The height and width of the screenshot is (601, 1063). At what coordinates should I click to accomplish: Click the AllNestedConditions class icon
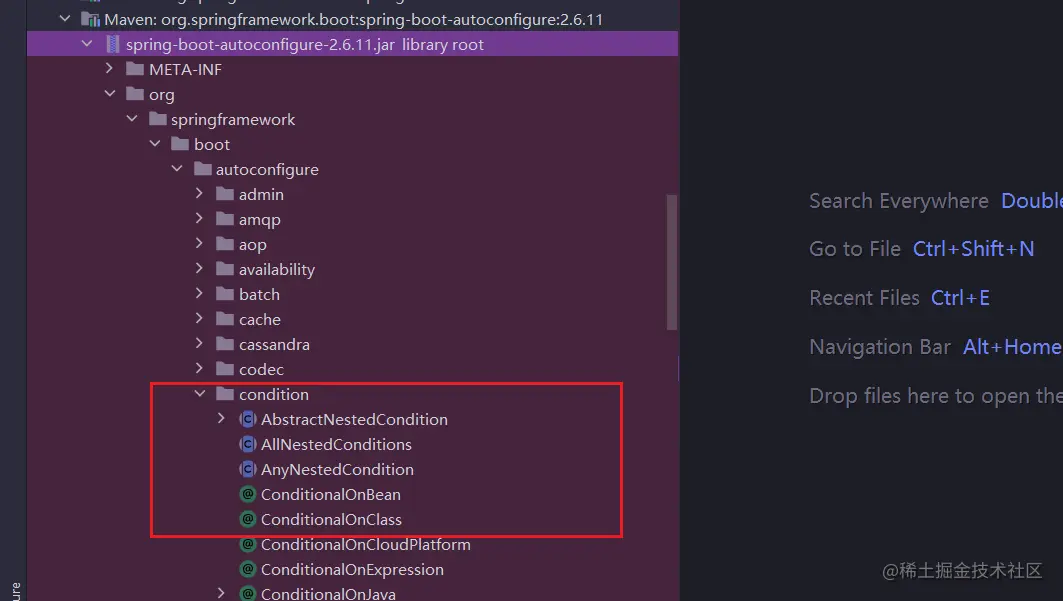tap(247, 444)
